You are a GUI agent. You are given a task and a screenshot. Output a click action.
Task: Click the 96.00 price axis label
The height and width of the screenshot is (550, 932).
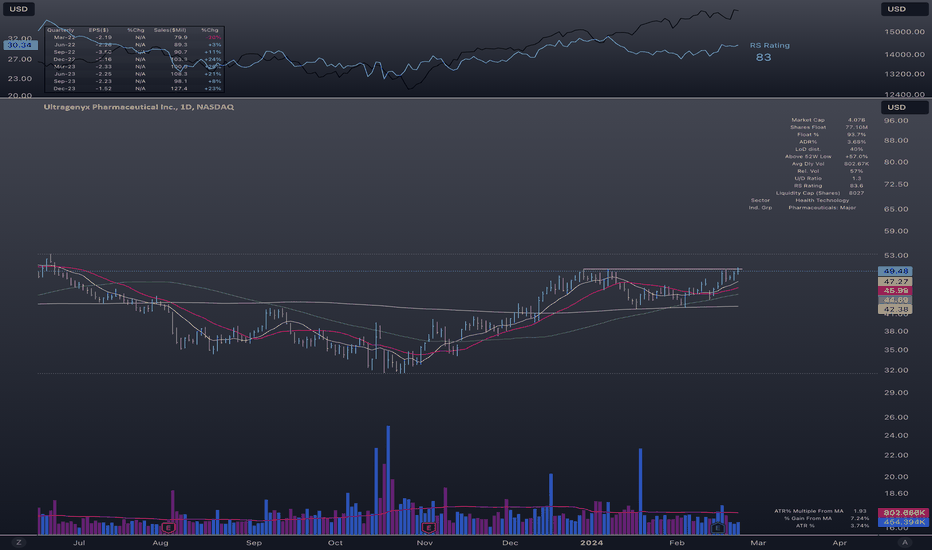click(896, 121)
